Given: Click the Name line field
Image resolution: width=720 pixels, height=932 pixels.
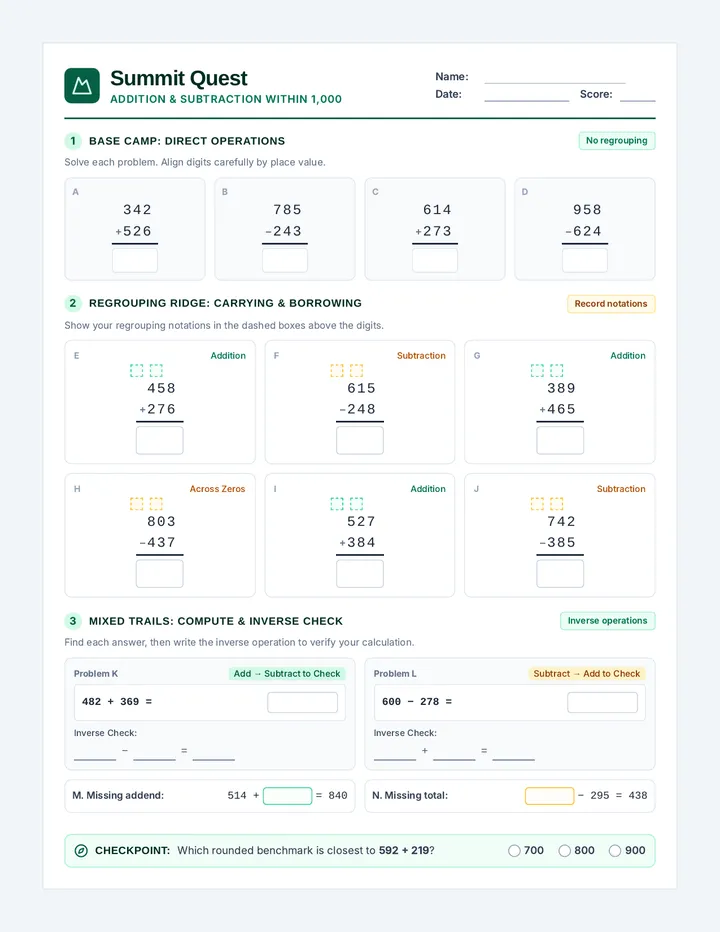Looking at the screenshot, I should [555, 77].
